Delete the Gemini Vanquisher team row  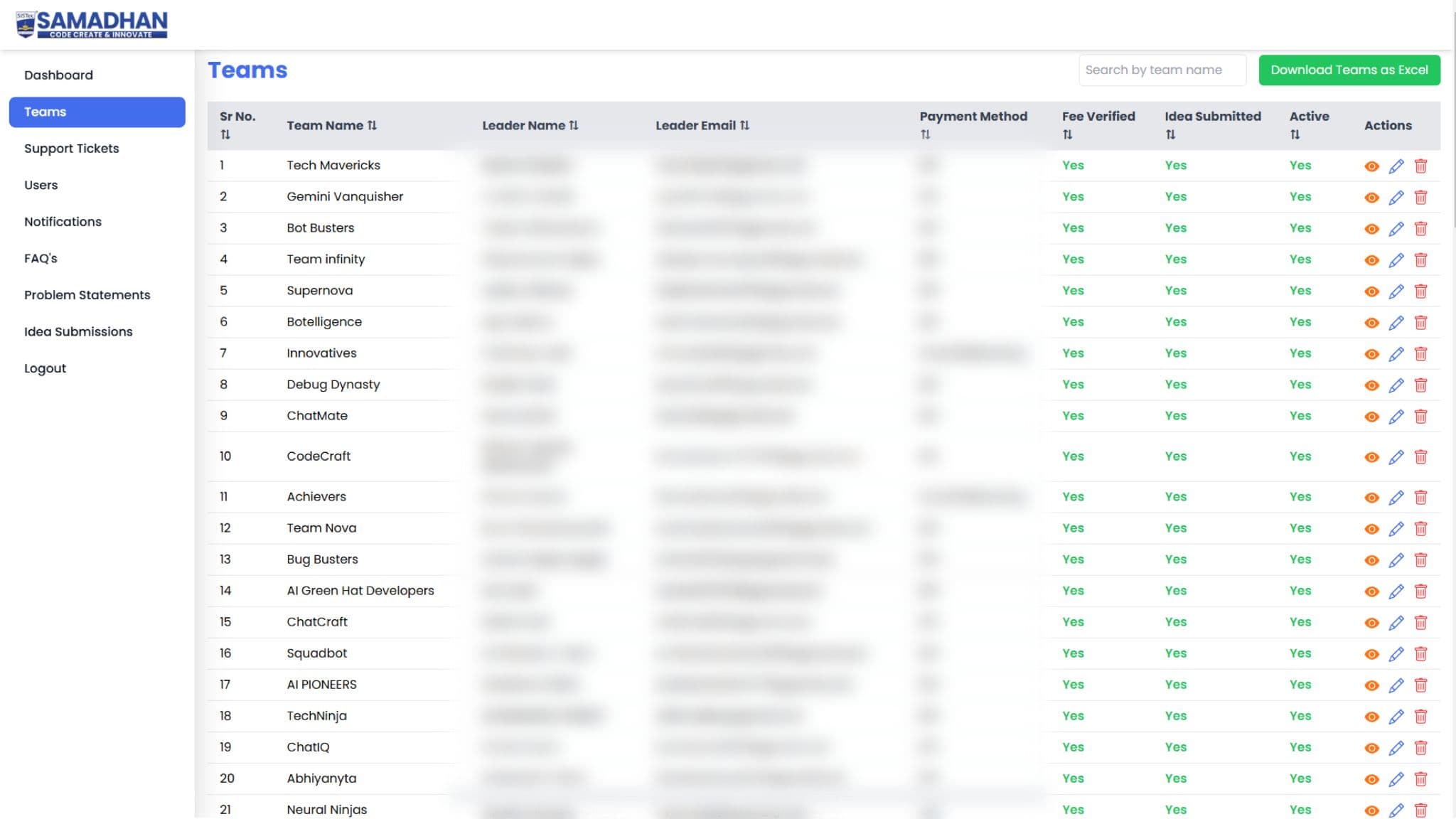[1420, 197]
